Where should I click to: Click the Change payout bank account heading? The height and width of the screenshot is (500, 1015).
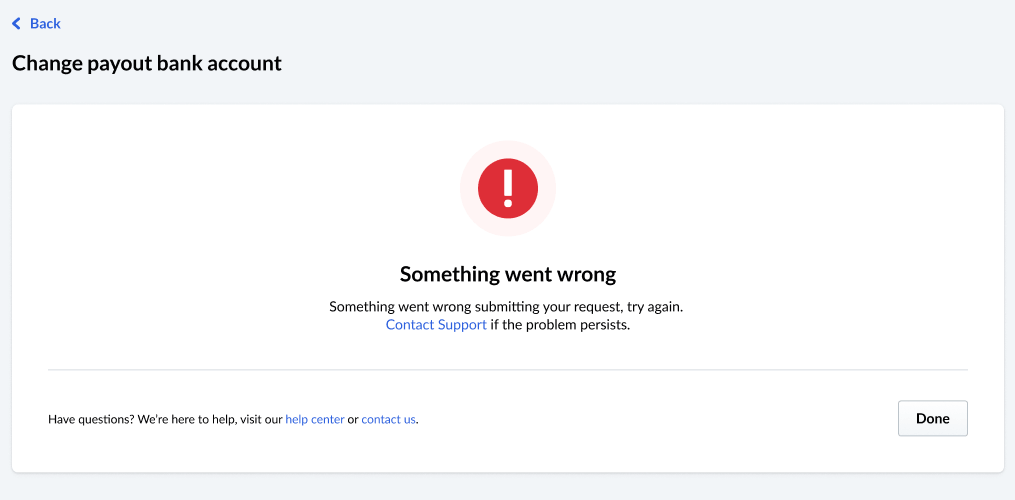tap(147, 63)
